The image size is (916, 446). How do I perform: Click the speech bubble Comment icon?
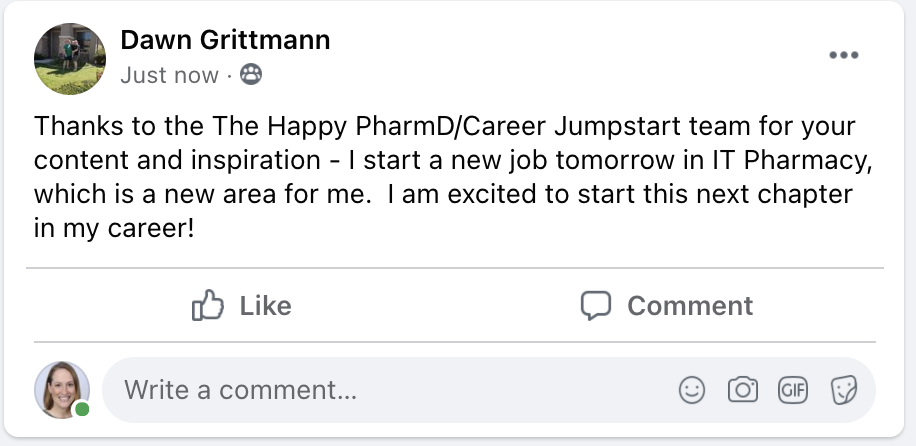tap(596, 305)
